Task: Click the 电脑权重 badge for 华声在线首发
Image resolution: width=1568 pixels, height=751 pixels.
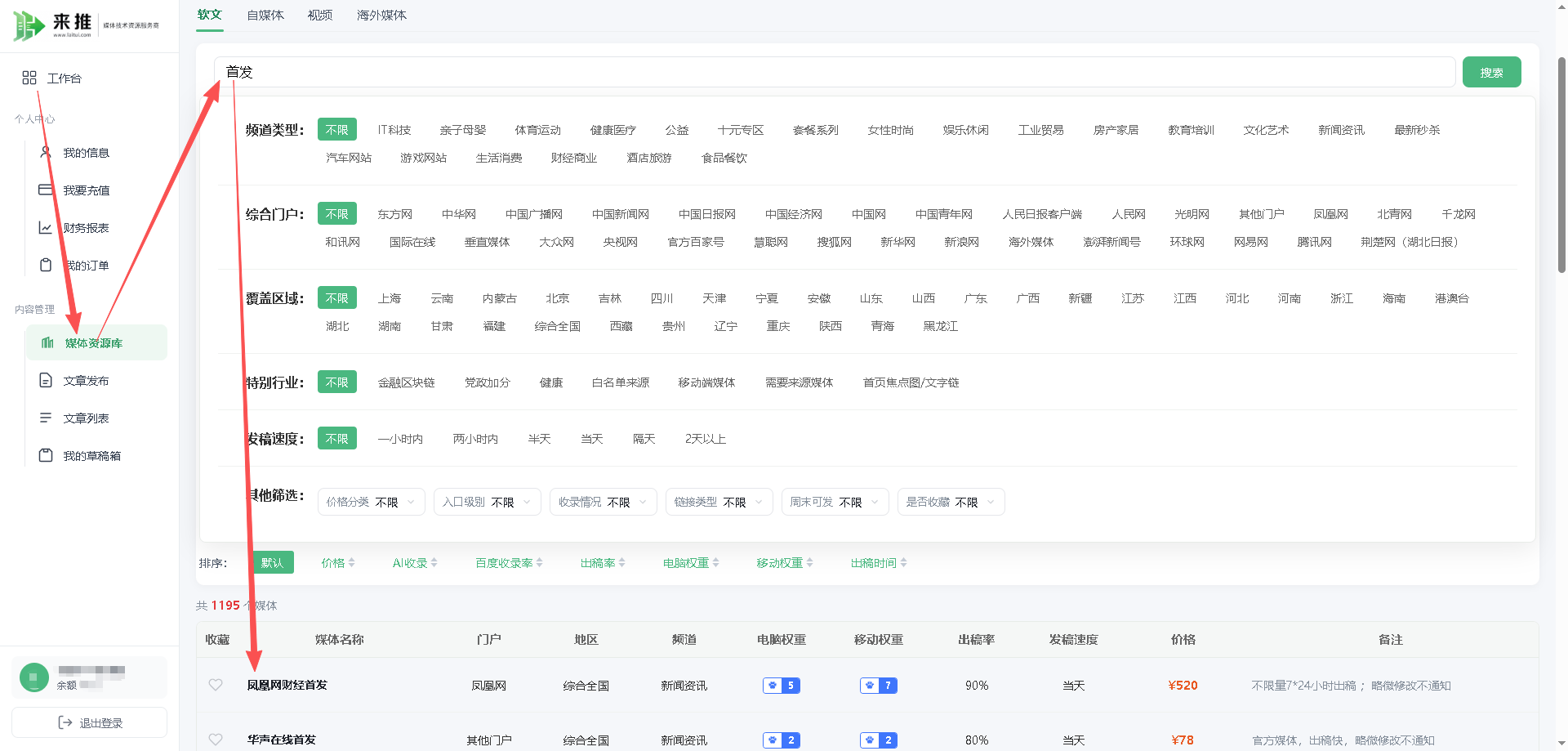Action: tap(782, 740)
